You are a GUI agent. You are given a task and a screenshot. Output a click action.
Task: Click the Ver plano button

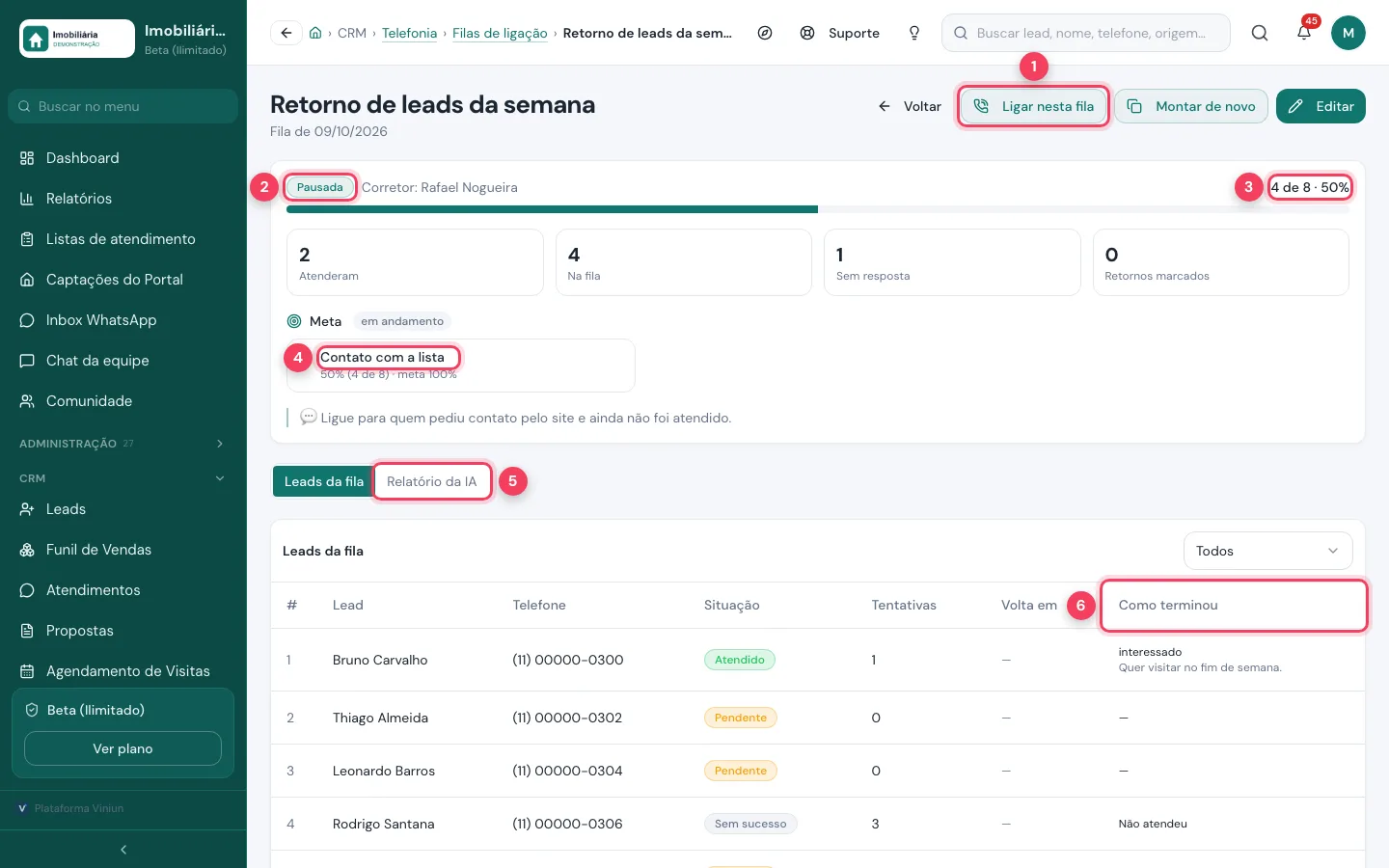(123, 748)
